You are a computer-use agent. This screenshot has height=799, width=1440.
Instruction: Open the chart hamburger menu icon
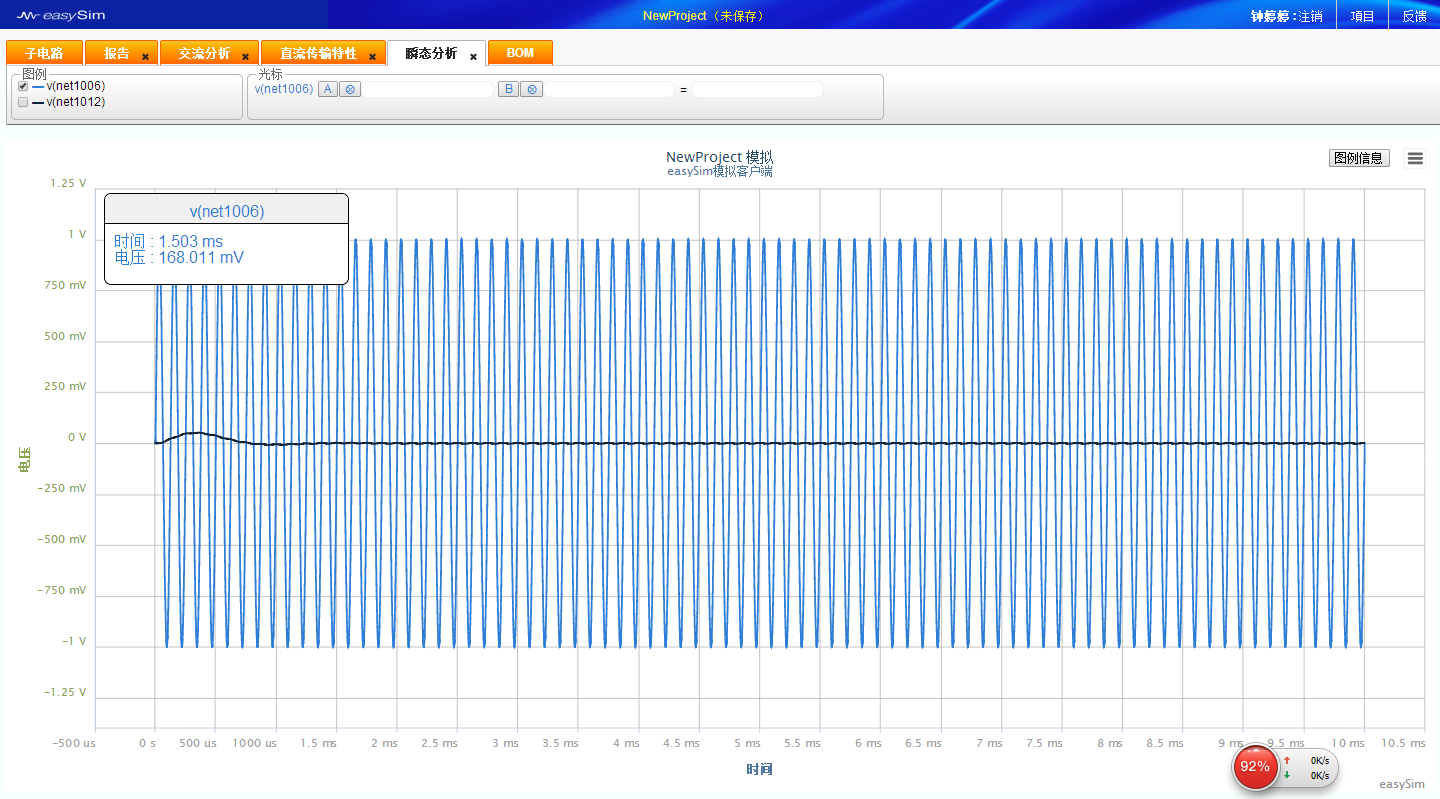coord(1415,158)
